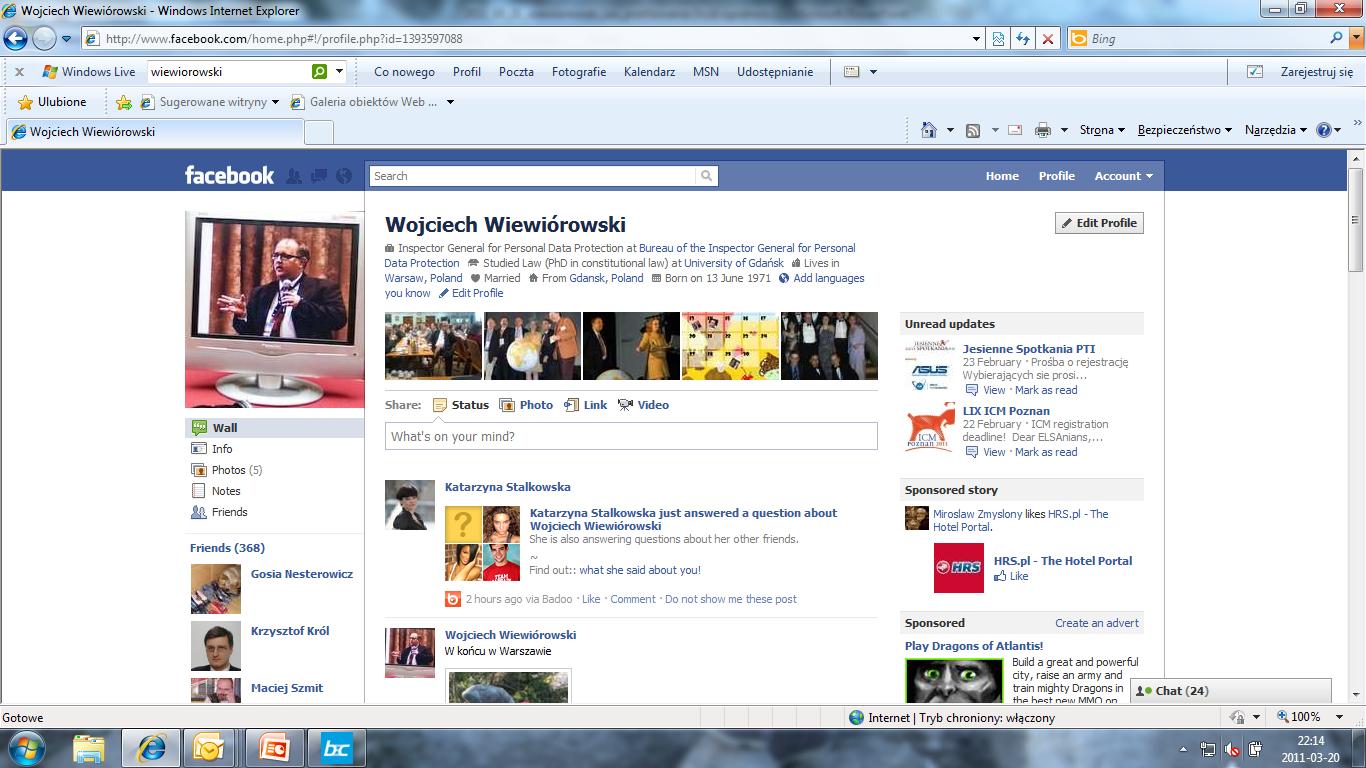
Task: Click 'what she said about you!' link
Action: (x=640, y=570)
